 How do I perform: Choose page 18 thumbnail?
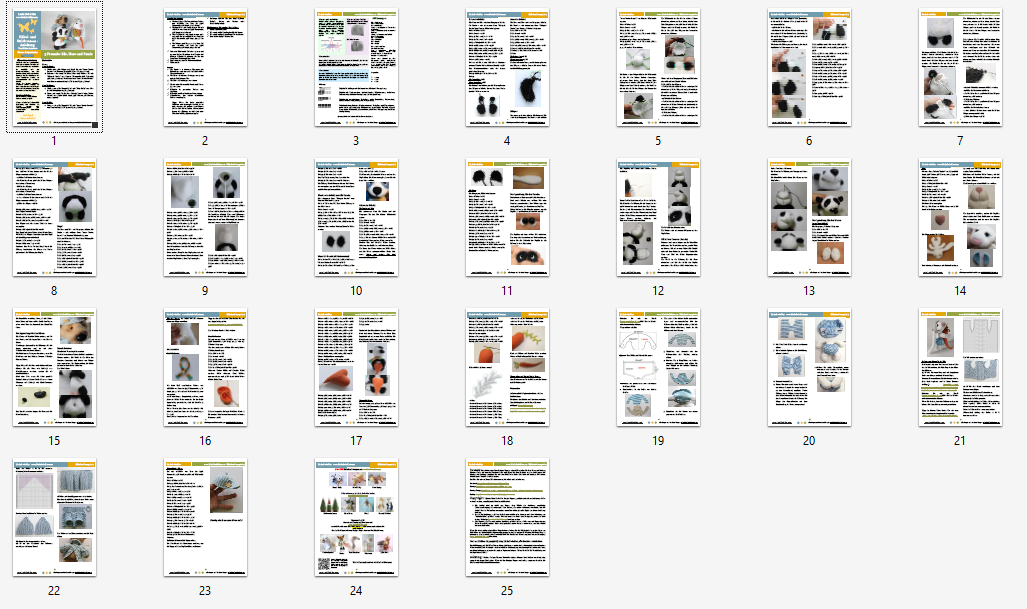[x=507, y=367]
